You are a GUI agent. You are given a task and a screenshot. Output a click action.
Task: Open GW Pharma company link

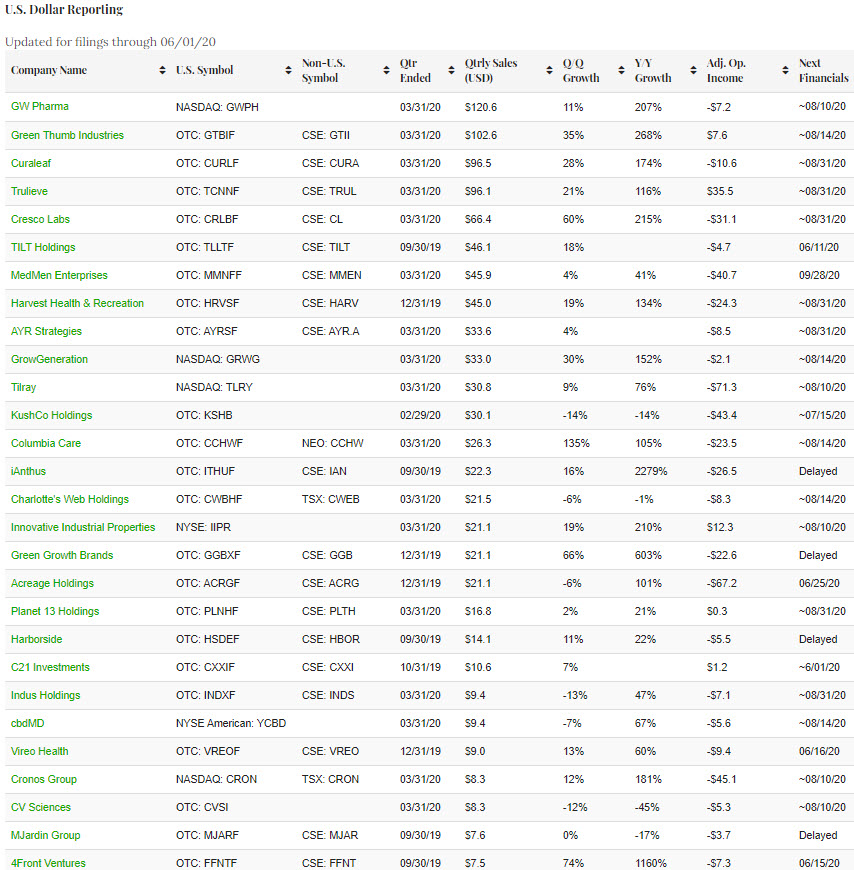(40, 106)
